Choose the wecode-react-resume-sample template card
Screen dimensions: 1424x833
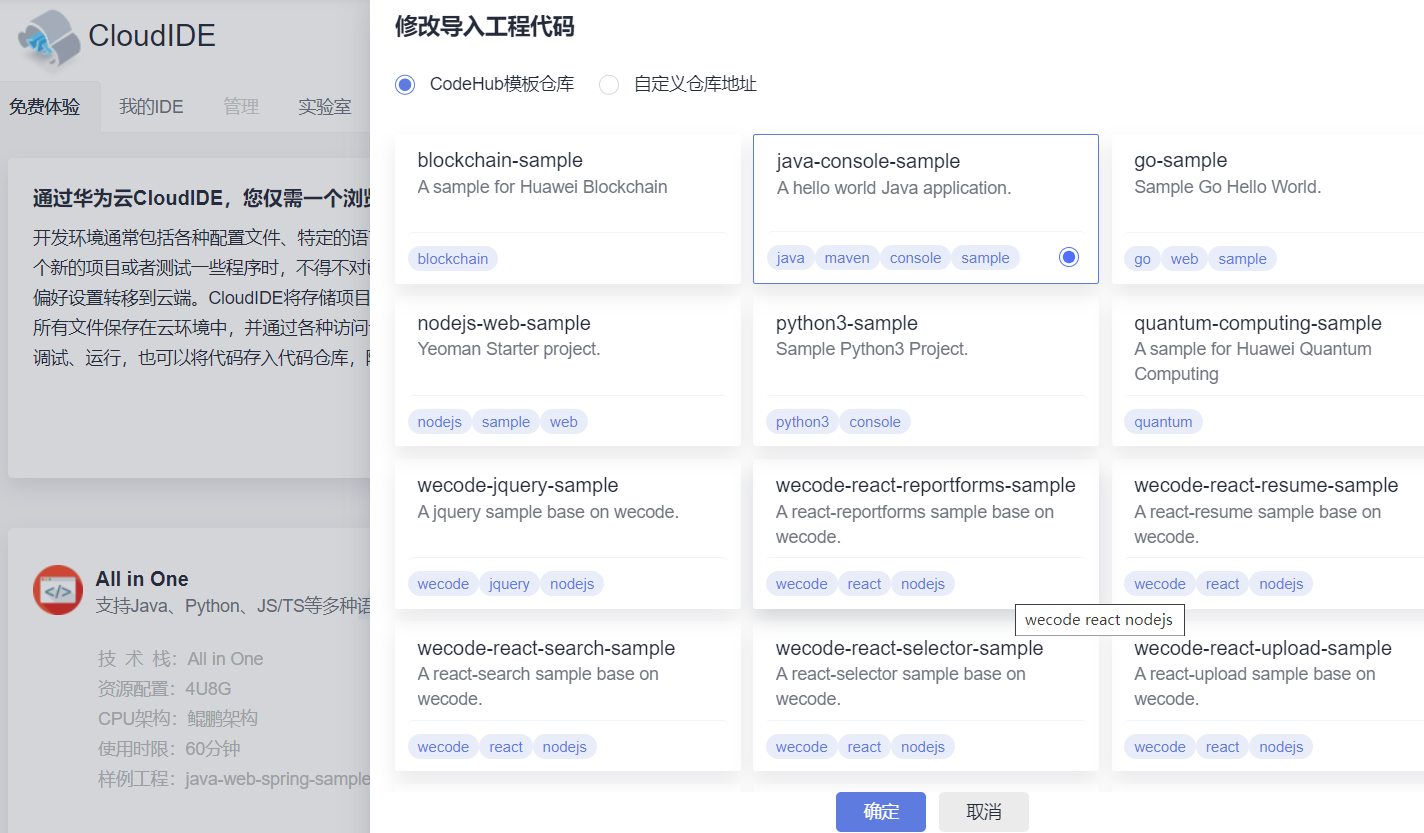[x=1268, y=534]
